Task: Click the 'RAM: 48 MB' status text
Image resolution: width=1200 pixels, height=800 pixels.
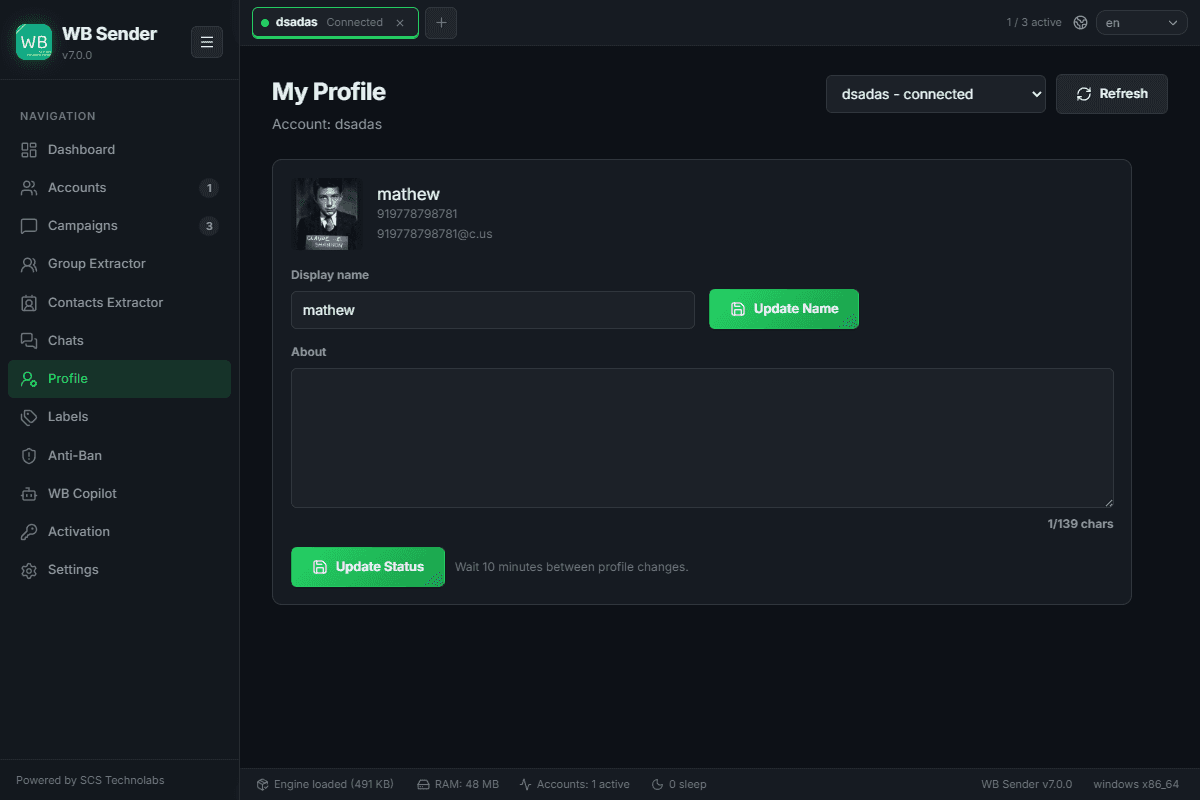Action: point(467,785)
